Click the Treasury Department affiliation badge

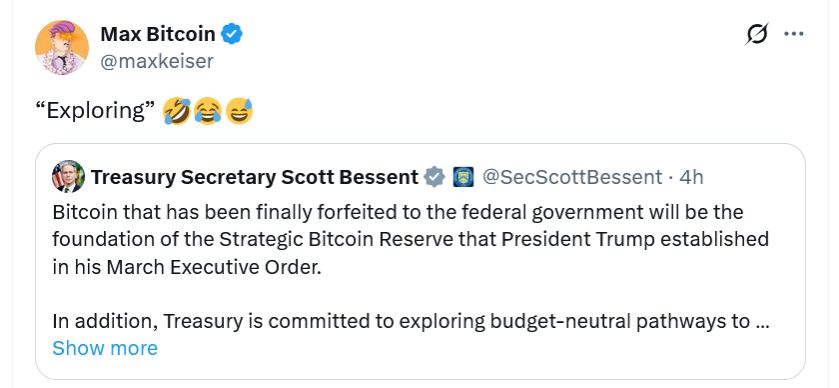point(463,177)
